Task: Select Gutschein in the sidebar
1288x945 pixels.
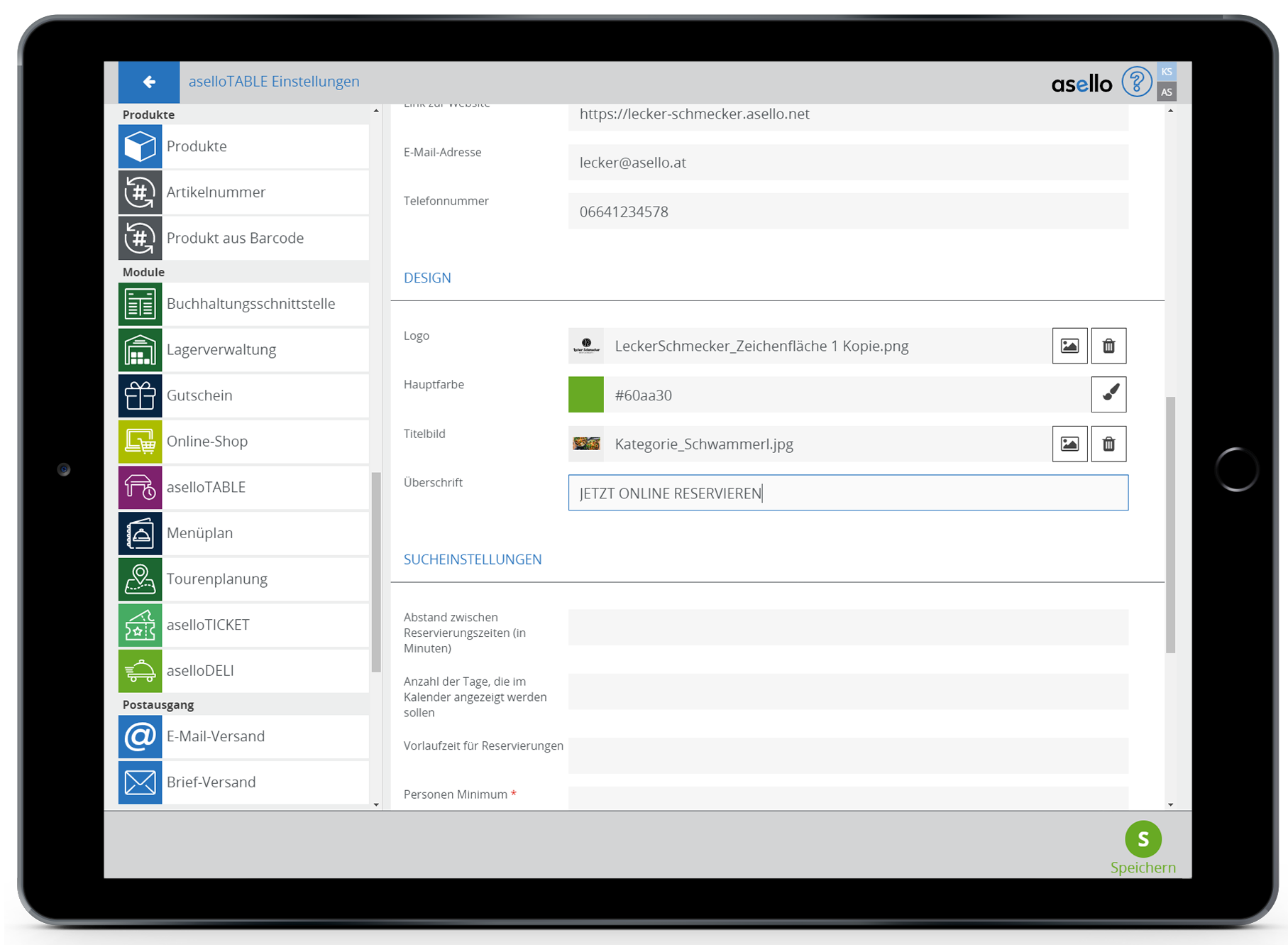Action: (243, 395)
